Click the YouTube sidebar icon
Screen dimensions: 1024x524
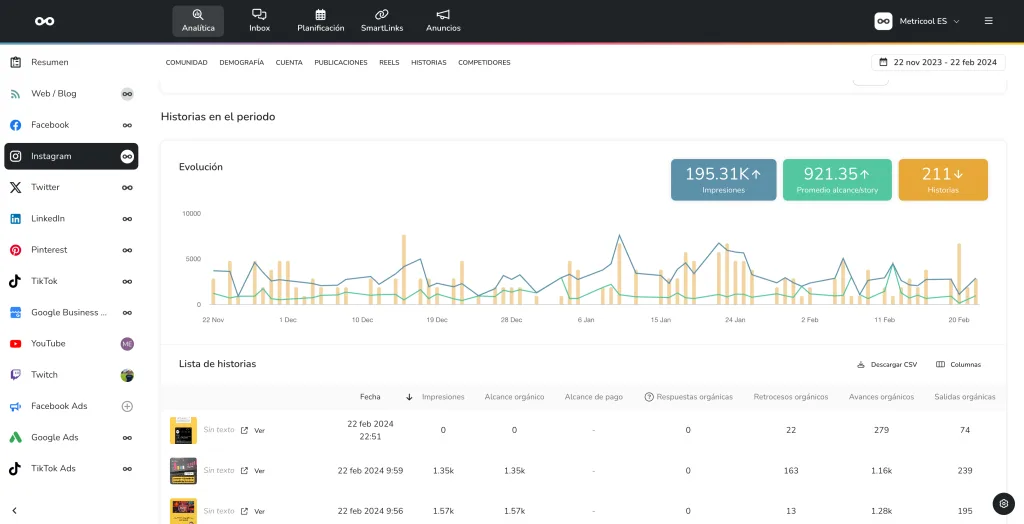16,344
